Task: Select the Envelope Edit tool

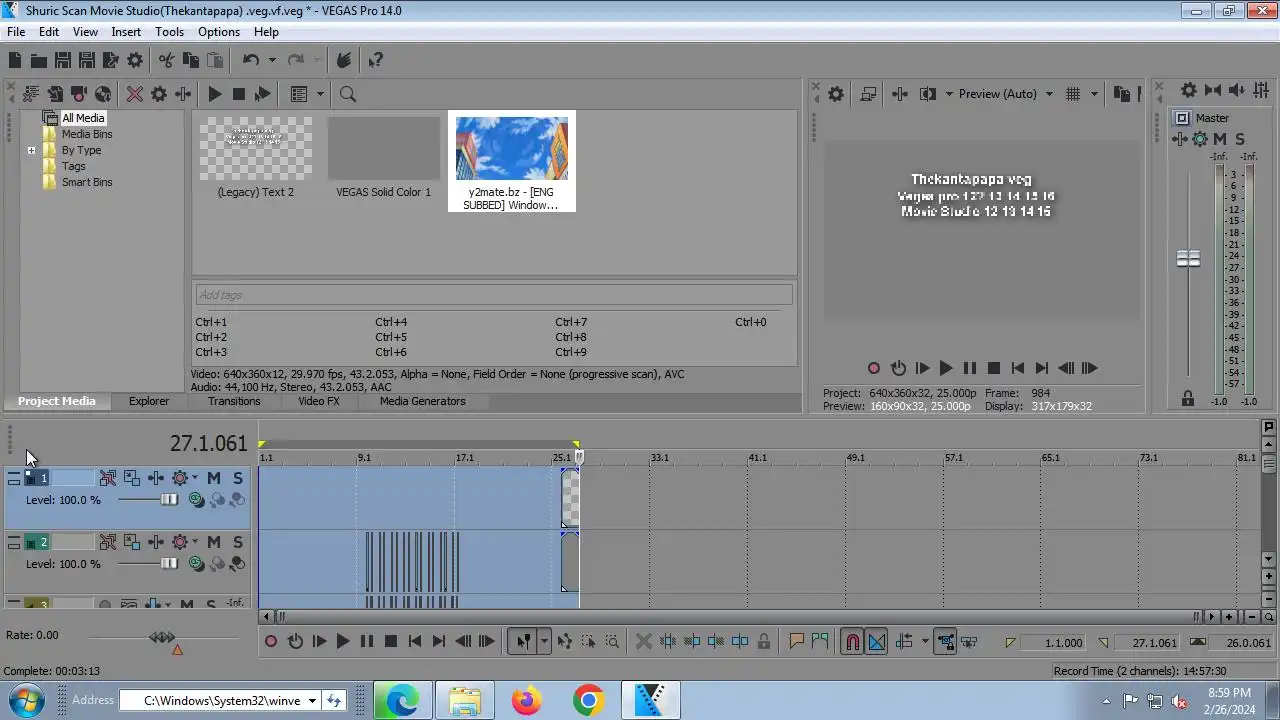Action: (x=565, y=642)
